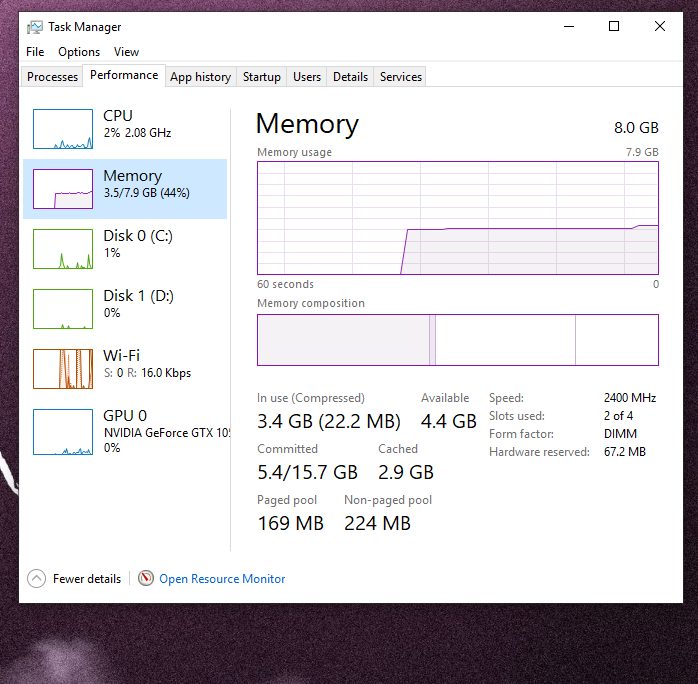
Task: Switch to the Users tab
Action: tap(307, 77)
